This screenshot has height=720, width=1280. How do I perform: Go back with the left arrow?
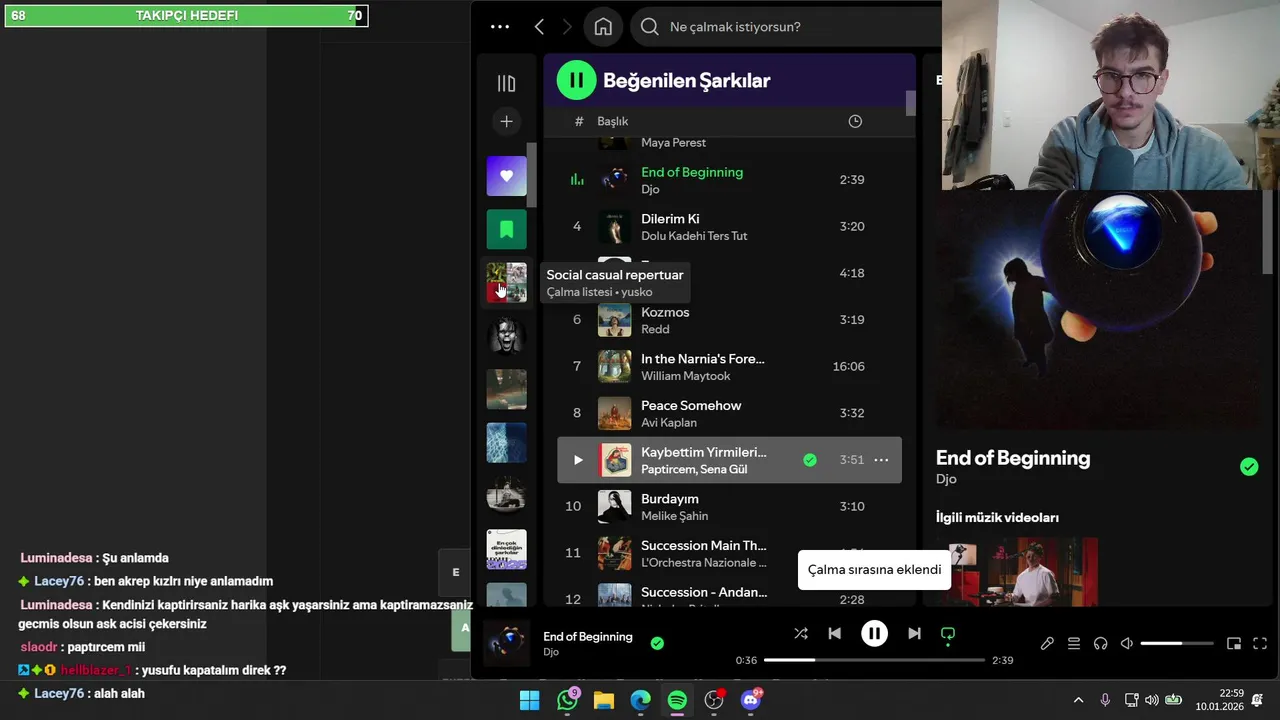click(x=539, y=27)
